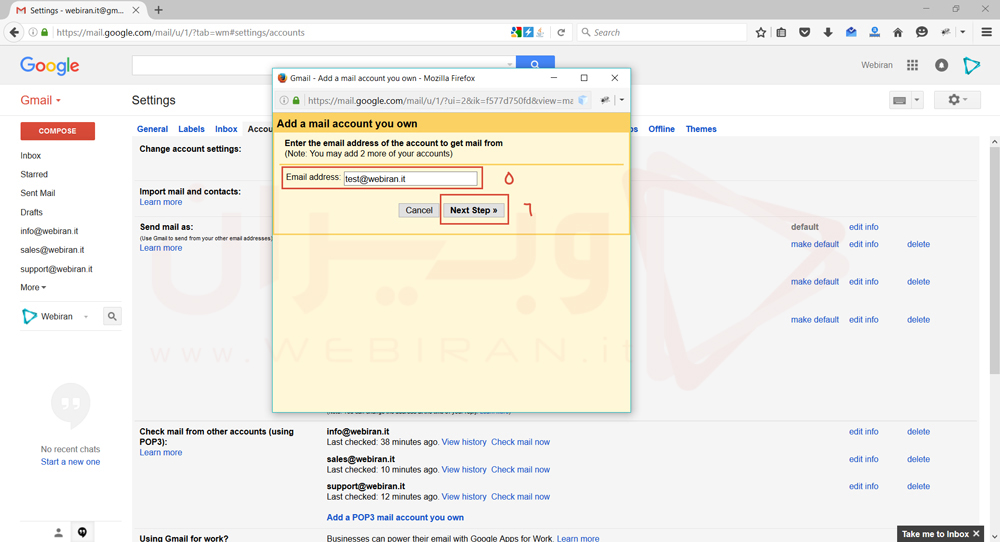Reload the page in Firefox
1000x542 pixels.
pyautogui.click(x=561, y=33)
